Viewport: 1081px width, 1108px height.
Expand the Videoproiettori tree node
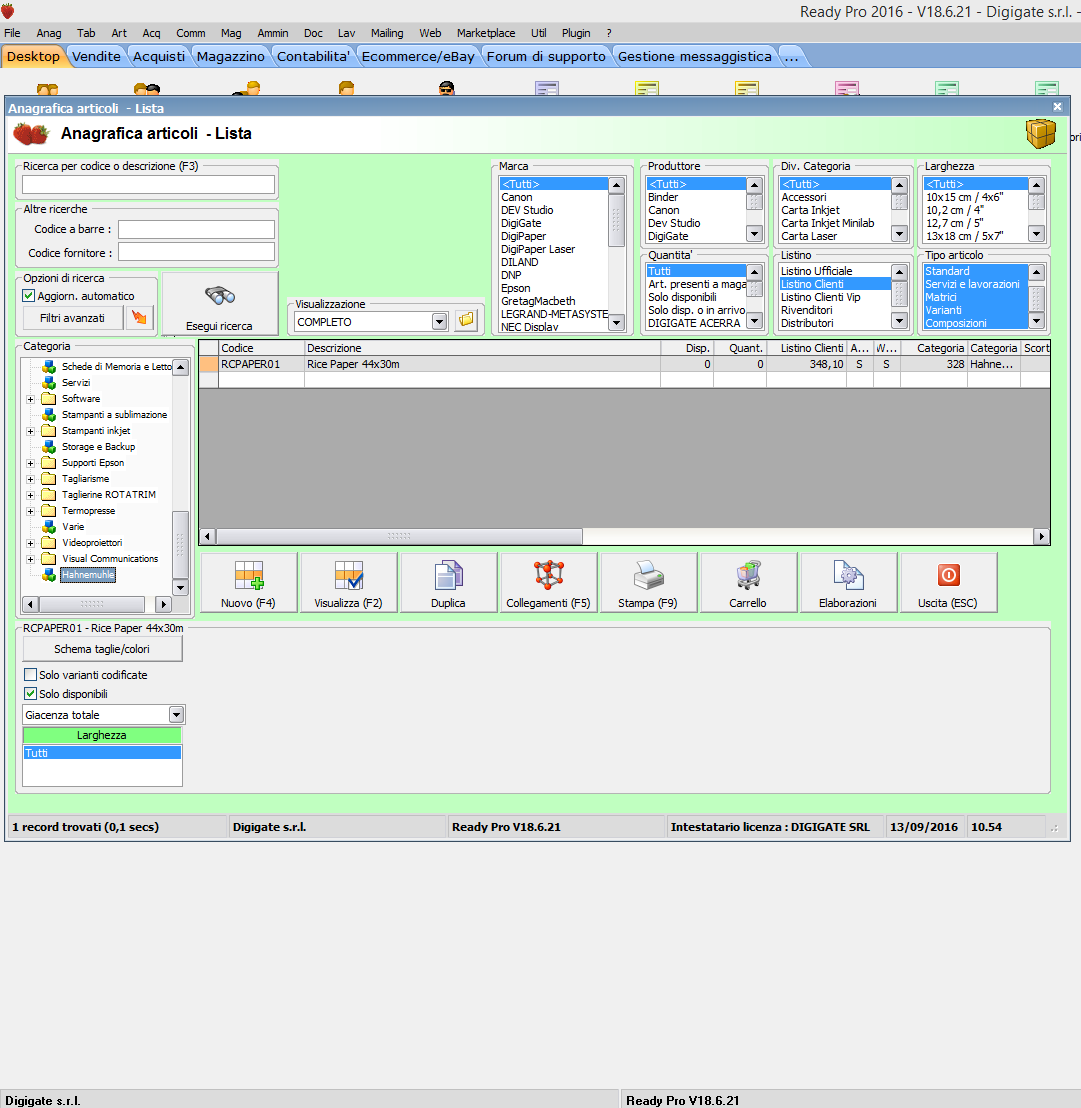[x=30, y=543]
